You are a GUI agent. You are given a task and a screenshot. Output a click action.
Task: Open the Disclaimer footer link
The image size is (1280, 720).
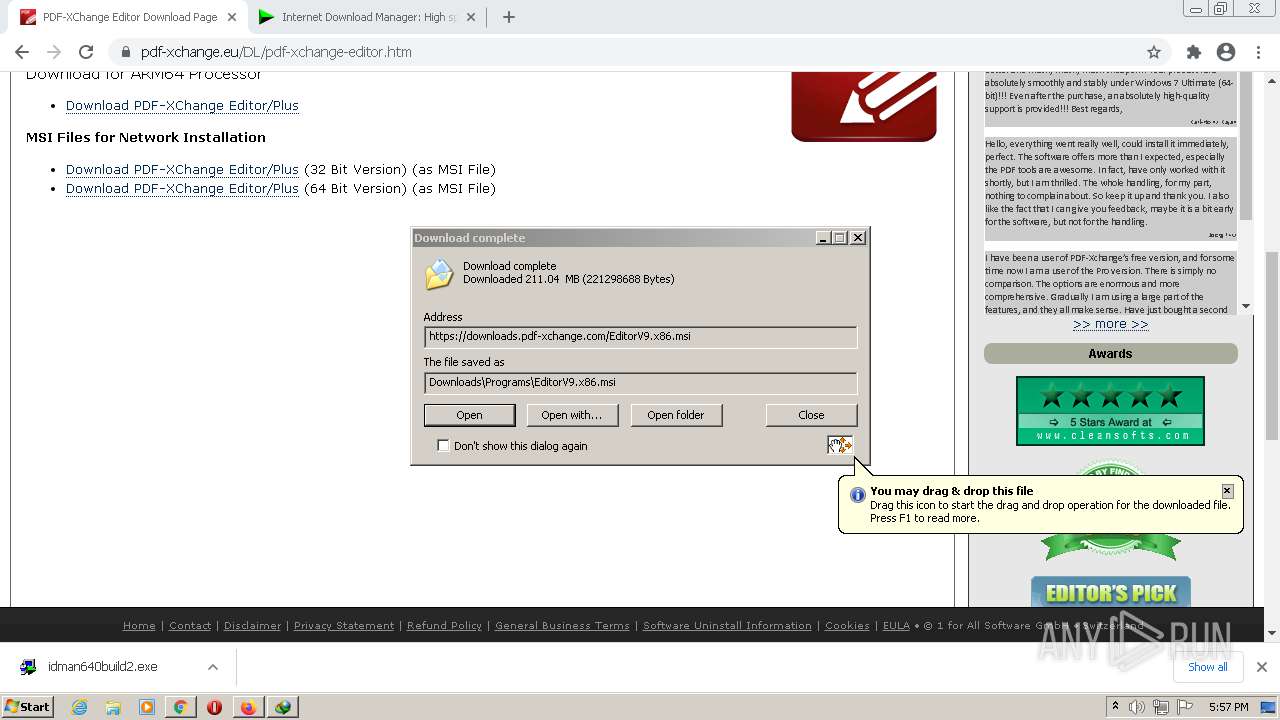pyautogui.click(x=252, y=626)
